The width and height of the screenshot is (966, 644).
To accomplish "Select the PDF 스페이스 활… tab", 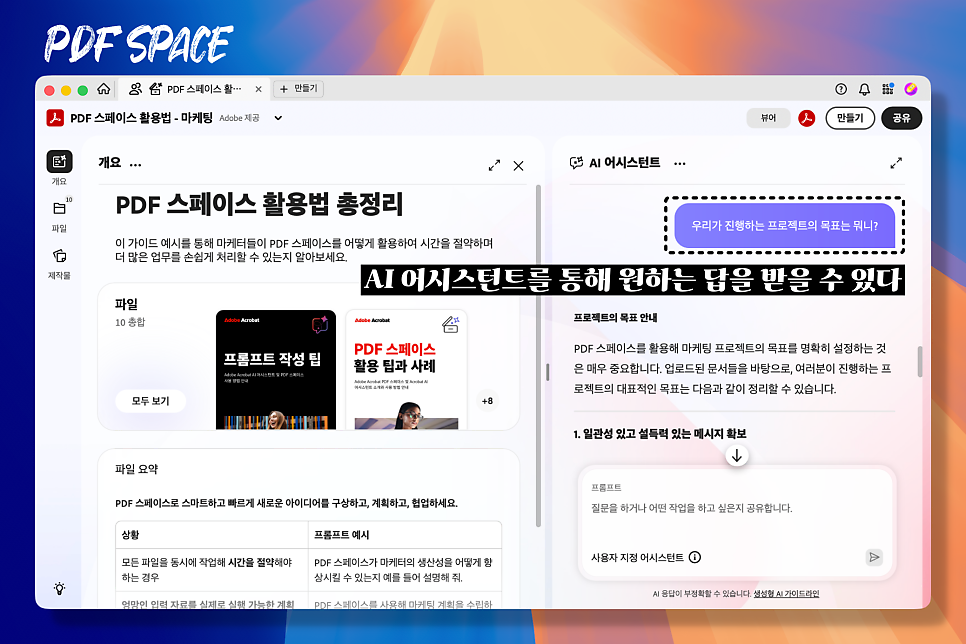I will point(192,89).
